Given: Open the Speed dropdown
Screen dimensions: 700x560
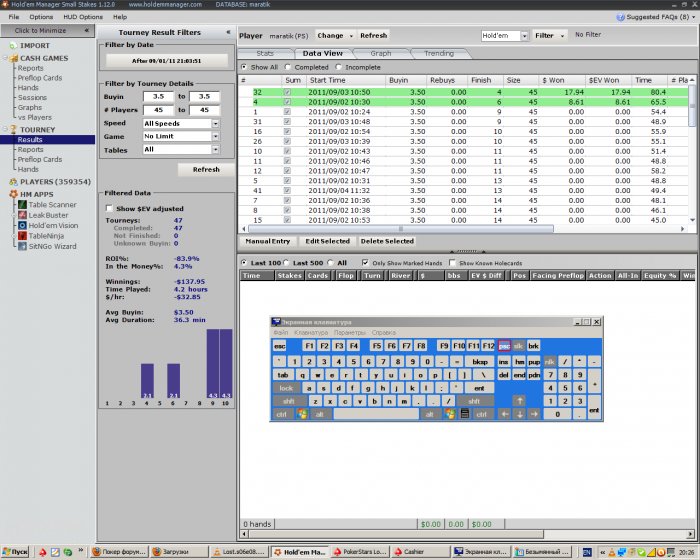Looking at the screenshot, I should tap(181, 123).
